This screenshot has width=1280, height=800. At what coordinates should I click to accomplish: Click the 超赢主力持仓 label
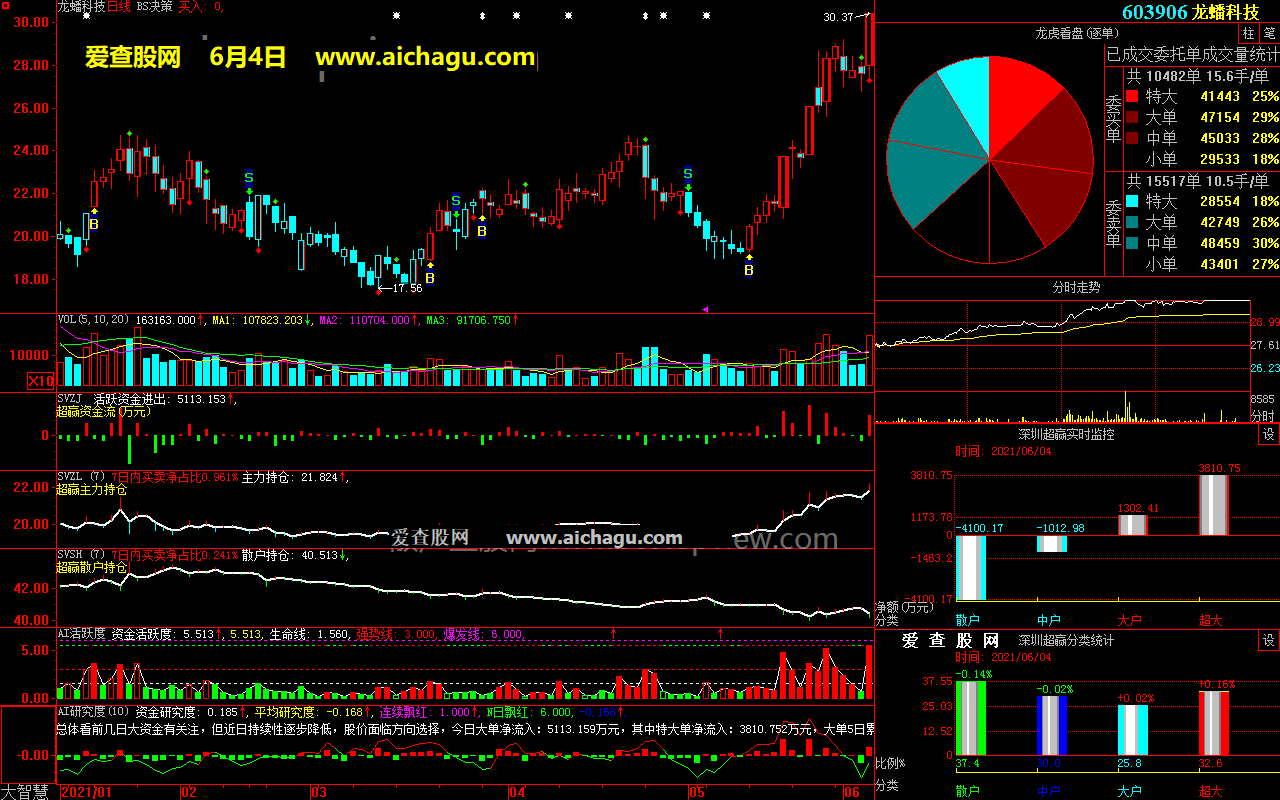pos(92,490)
